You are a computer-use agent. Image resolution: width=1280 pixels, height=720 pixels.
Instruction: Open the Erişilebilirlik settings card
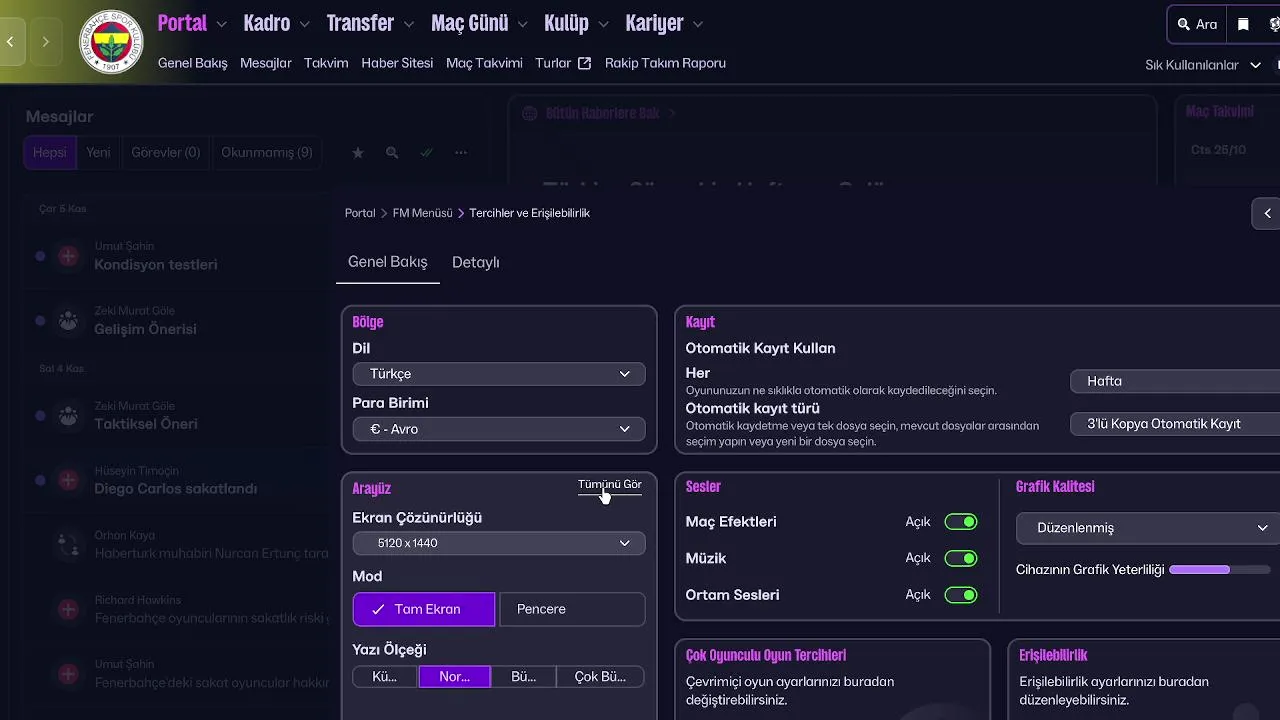click(x=1144, y=680)
